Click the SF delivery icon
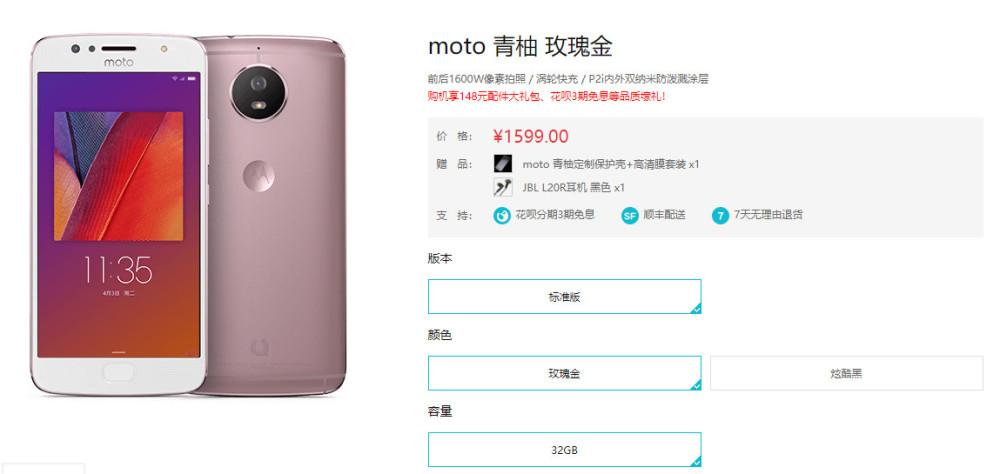 pyautogui.click(x=629, y=216)
